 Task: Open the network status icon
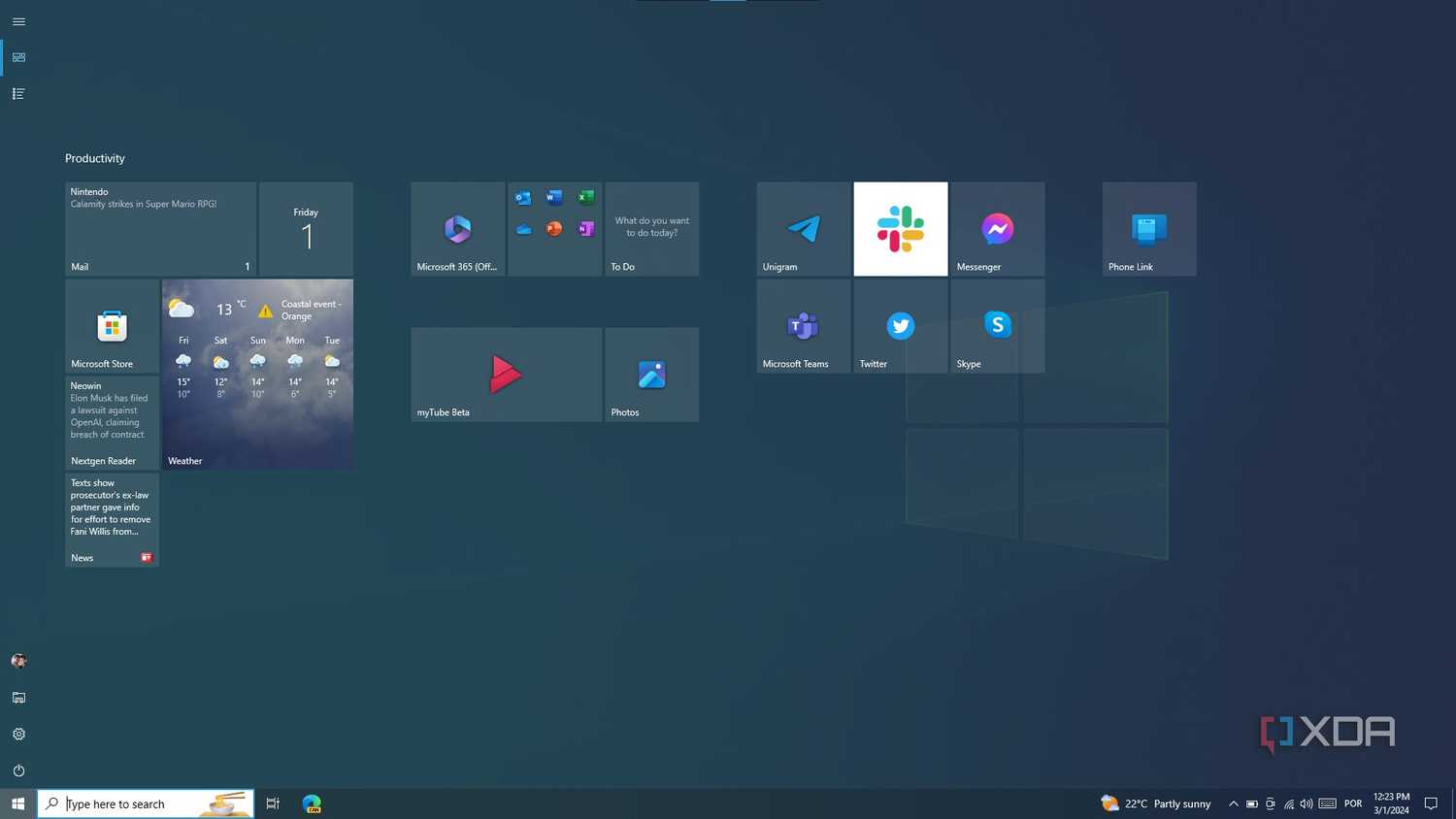[1289, 803]
